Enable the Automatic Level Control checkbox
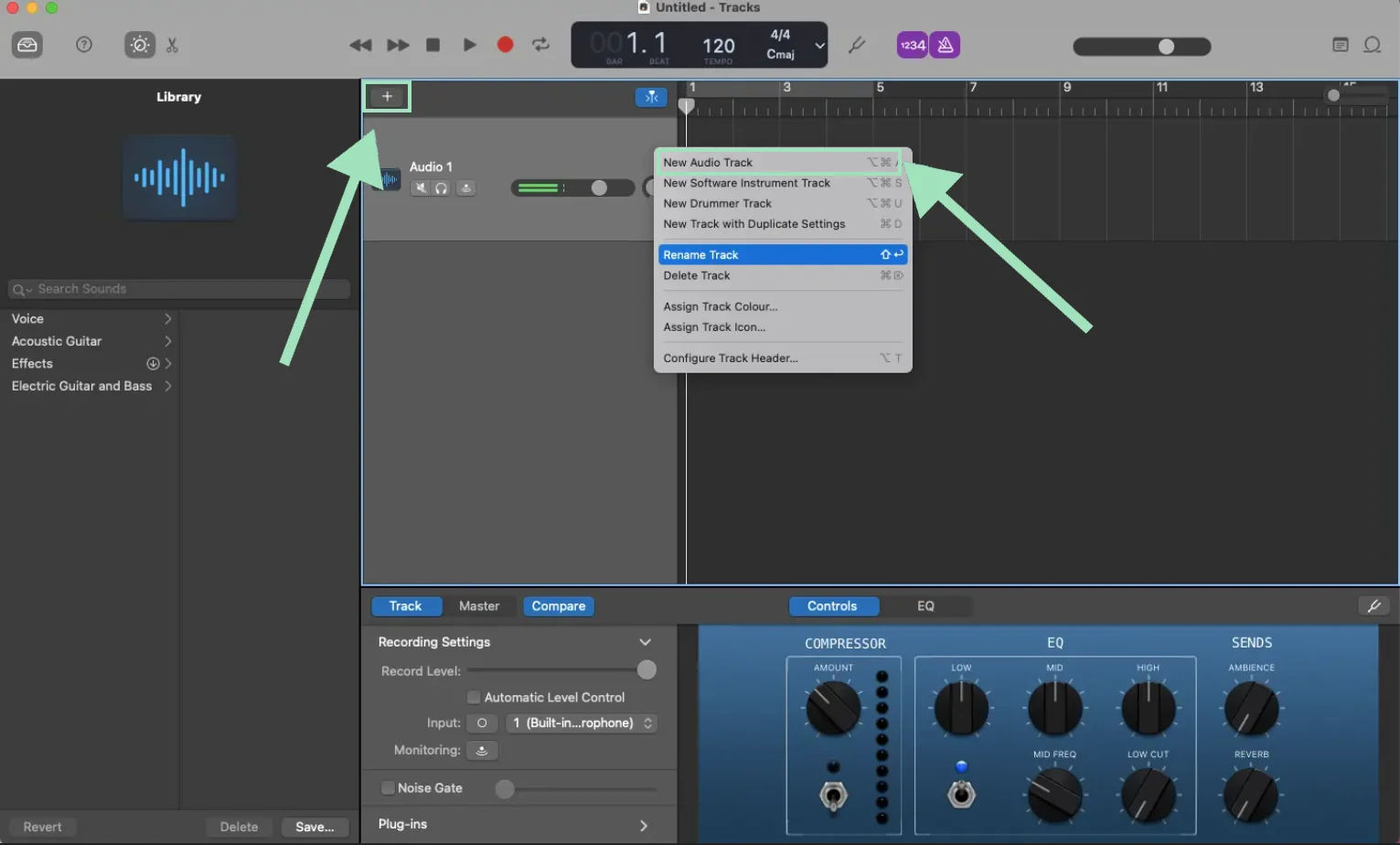This screenshot has height=845, width=1400. 474,697
